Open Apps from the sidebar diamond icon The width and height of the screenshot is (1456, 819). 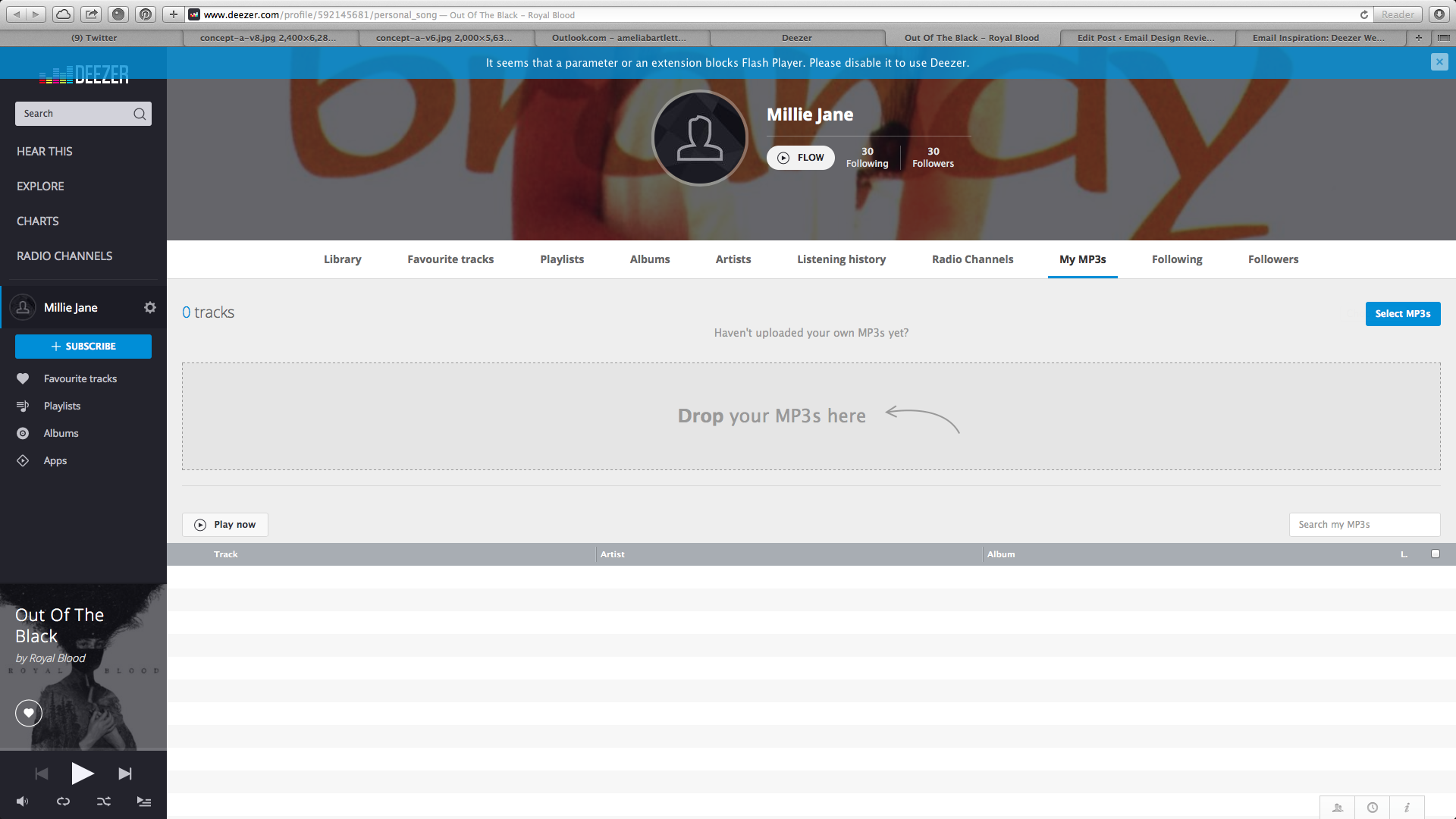[x=23, y=460]
